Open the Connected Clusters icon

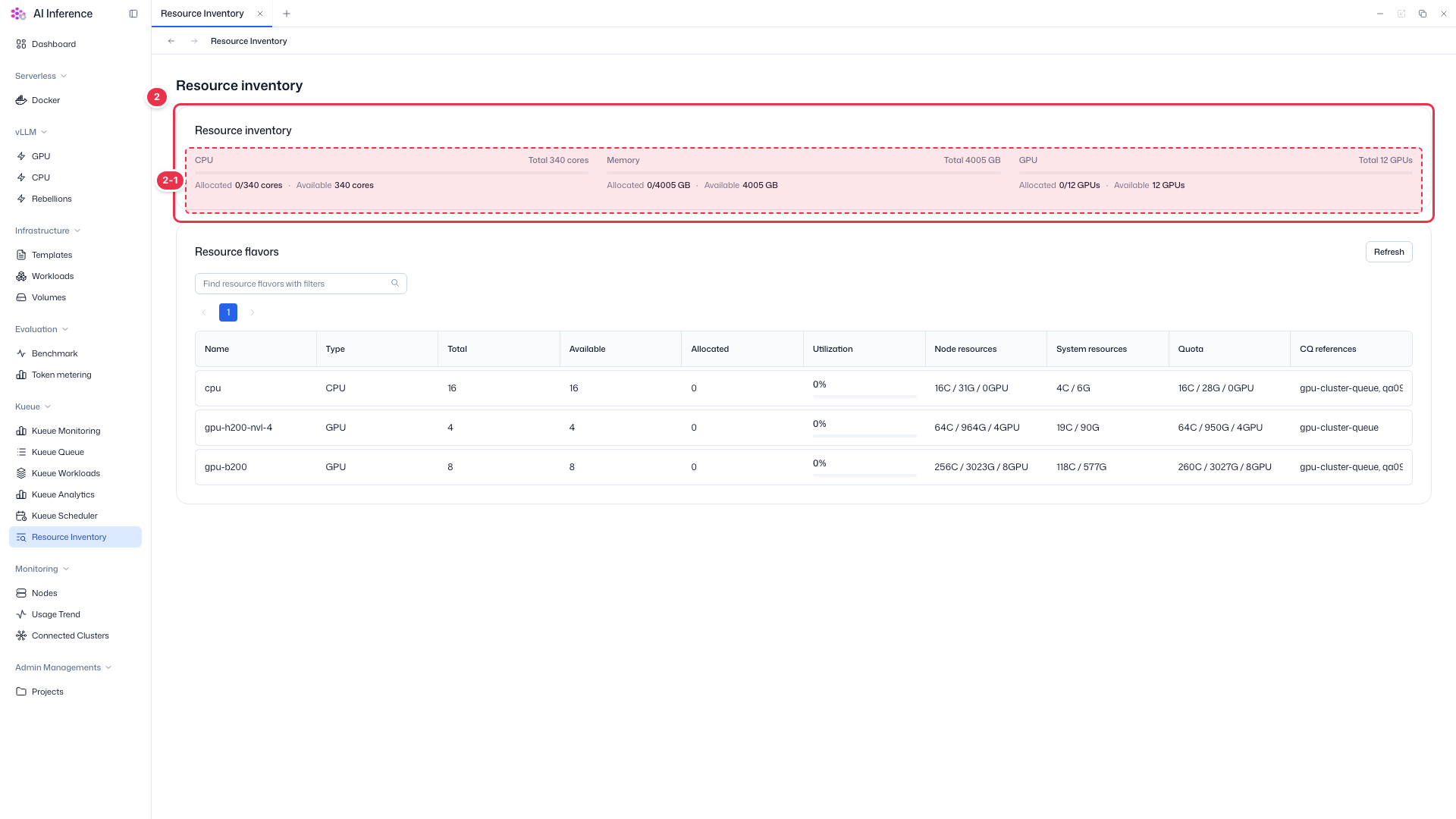click(x=21, y=635)
